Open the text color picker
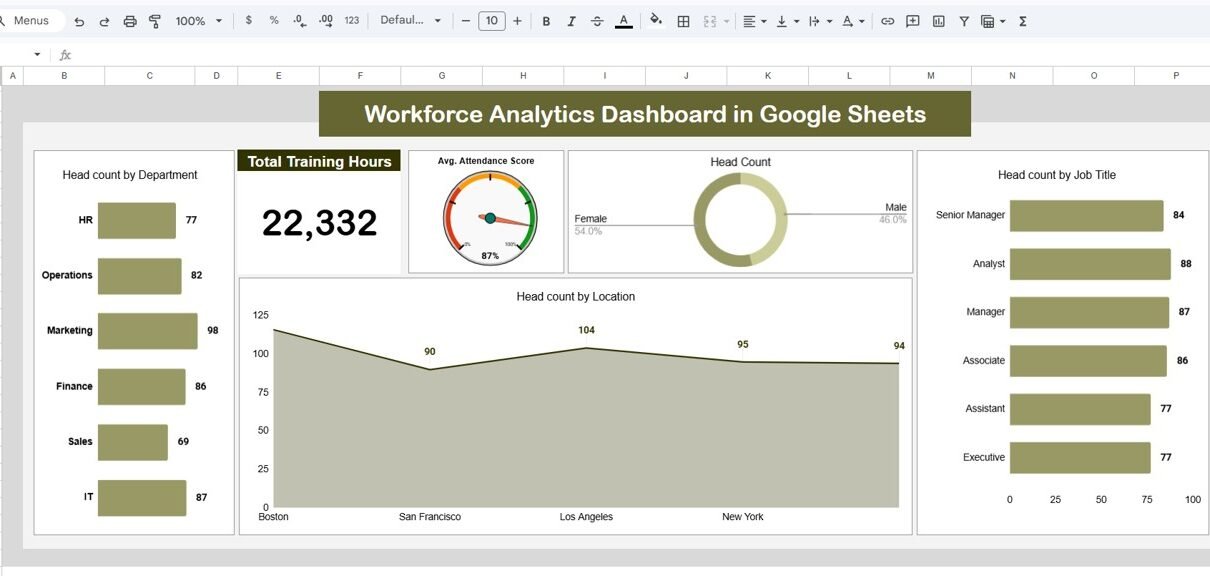Screen dimensions: 1210x576 pos(623,21)
